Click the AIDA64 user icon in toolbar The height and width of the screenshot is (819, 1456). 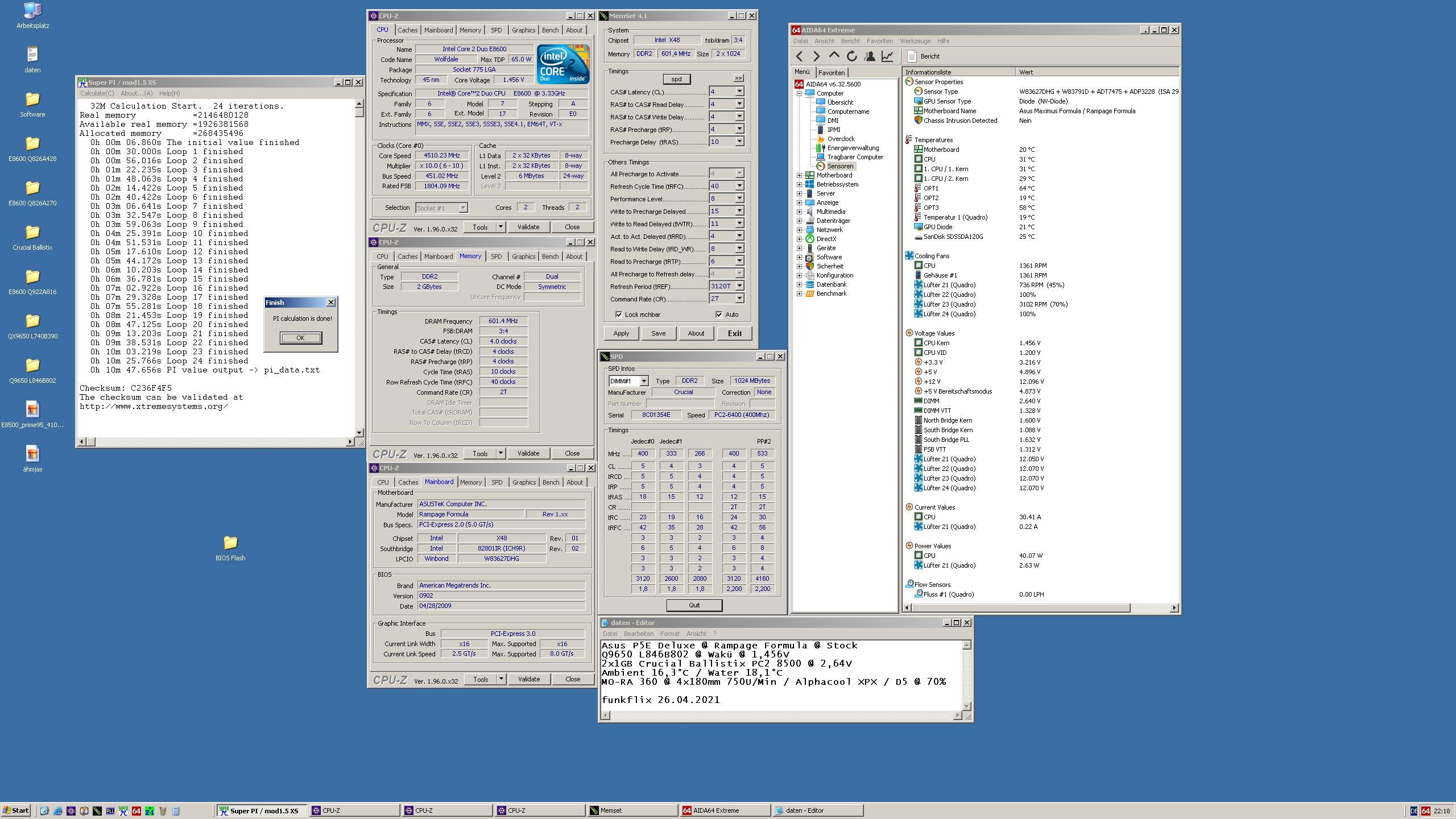click(869, 56)
